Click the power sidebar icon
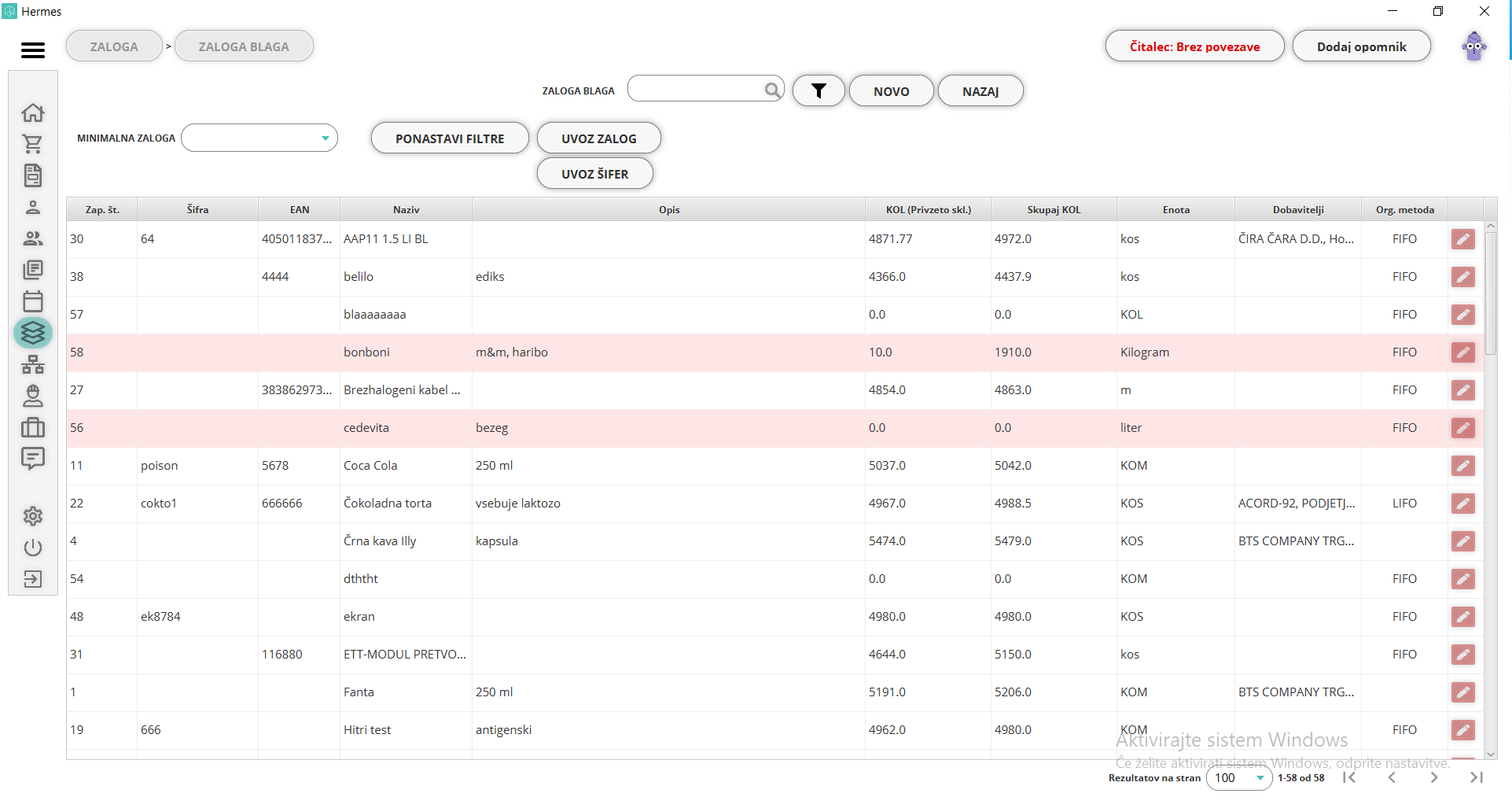 (x=33, y=548)
